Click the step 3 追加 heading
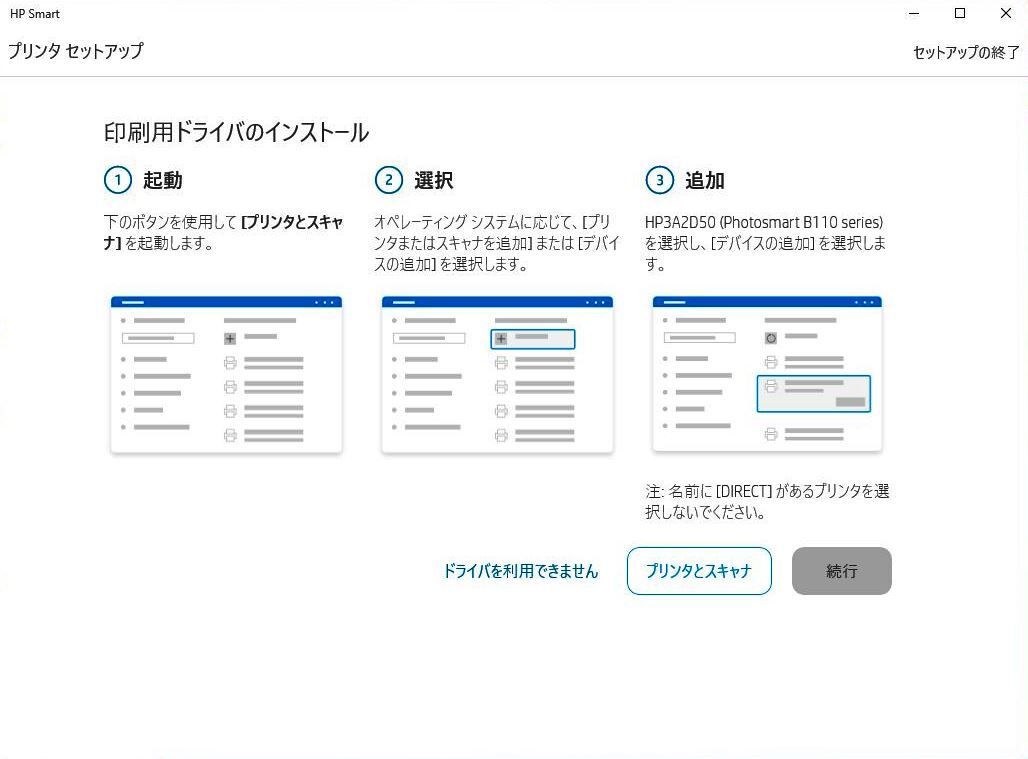Image resolution: width=1028 pixels, height=759 pixels. (705, 180)
